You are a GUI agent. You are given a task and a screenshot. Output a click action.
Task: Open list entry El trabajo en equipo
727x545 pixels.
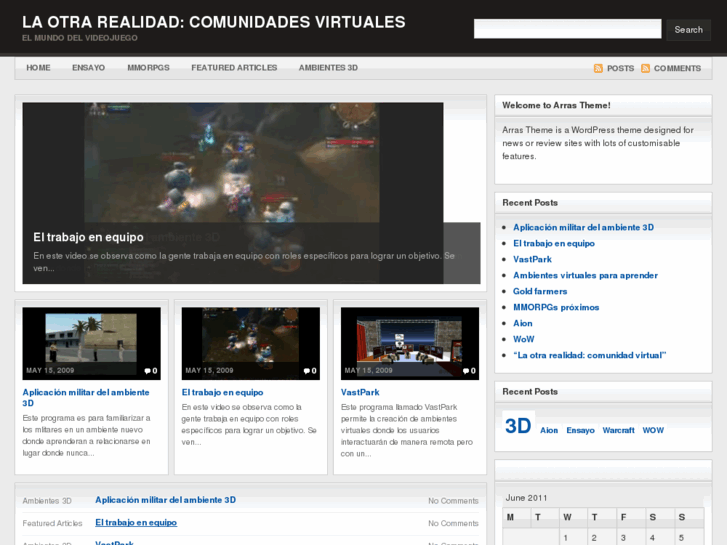[136, 522]
